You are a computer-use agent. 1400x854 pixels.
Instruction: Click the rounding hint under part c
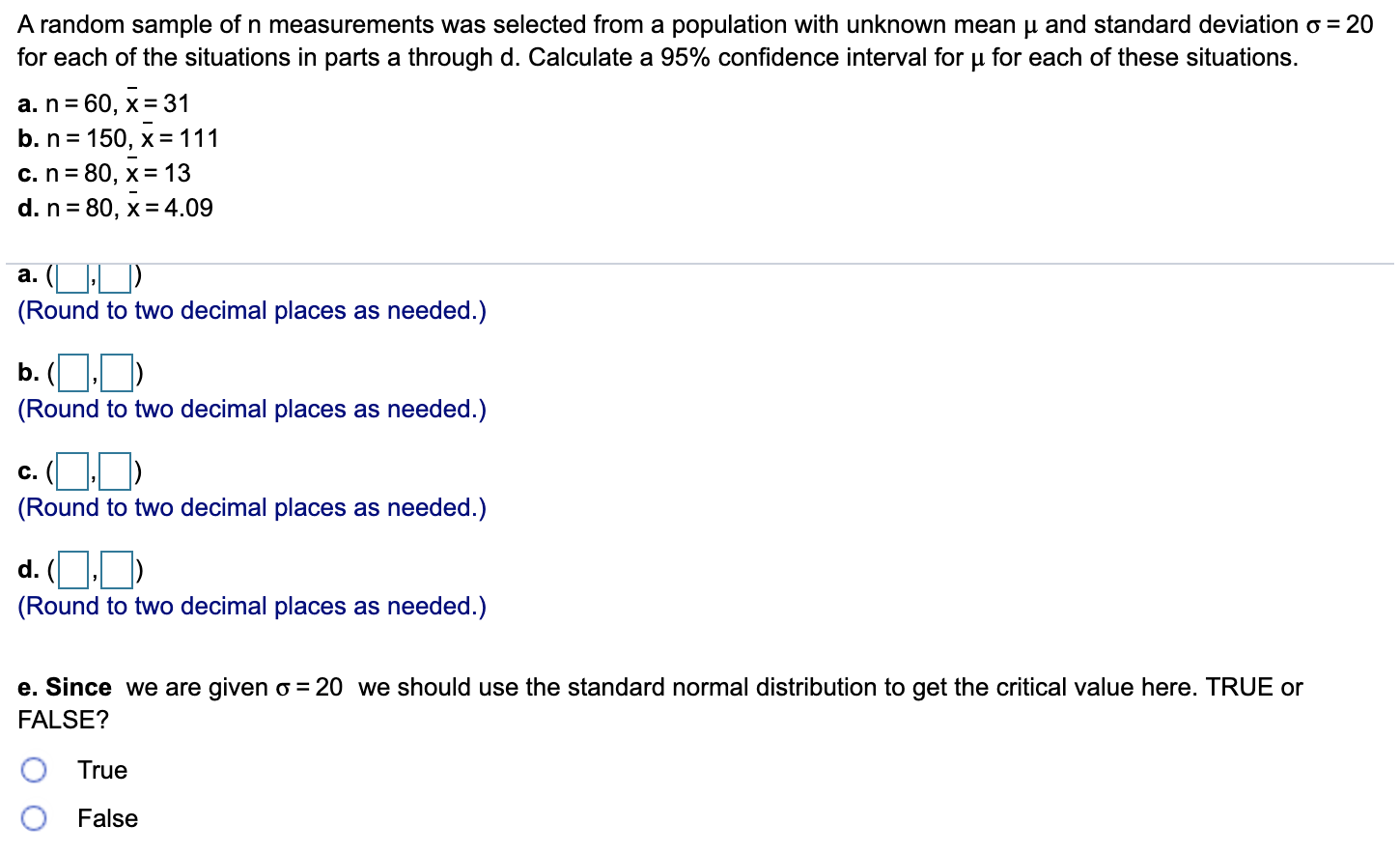(251, 507)
